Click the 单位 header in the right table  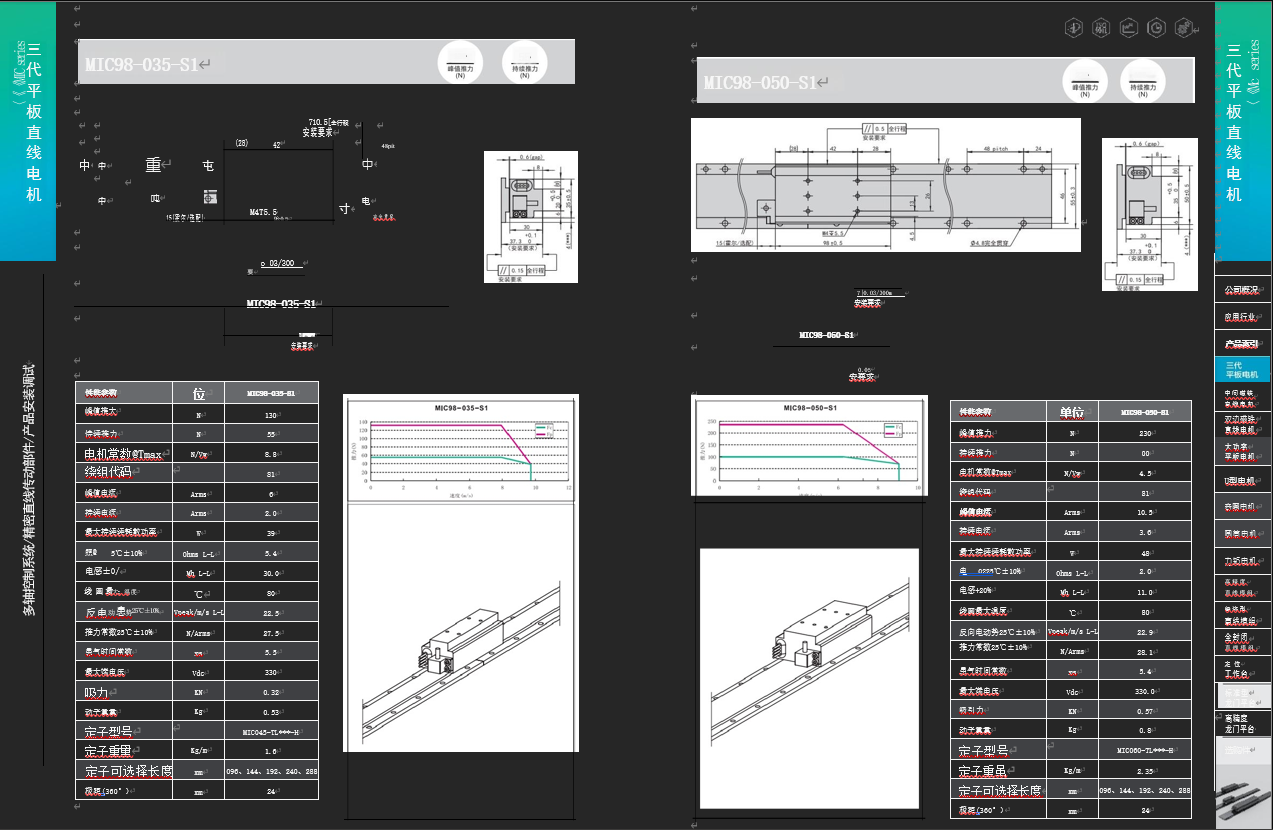click(1073, 412)
